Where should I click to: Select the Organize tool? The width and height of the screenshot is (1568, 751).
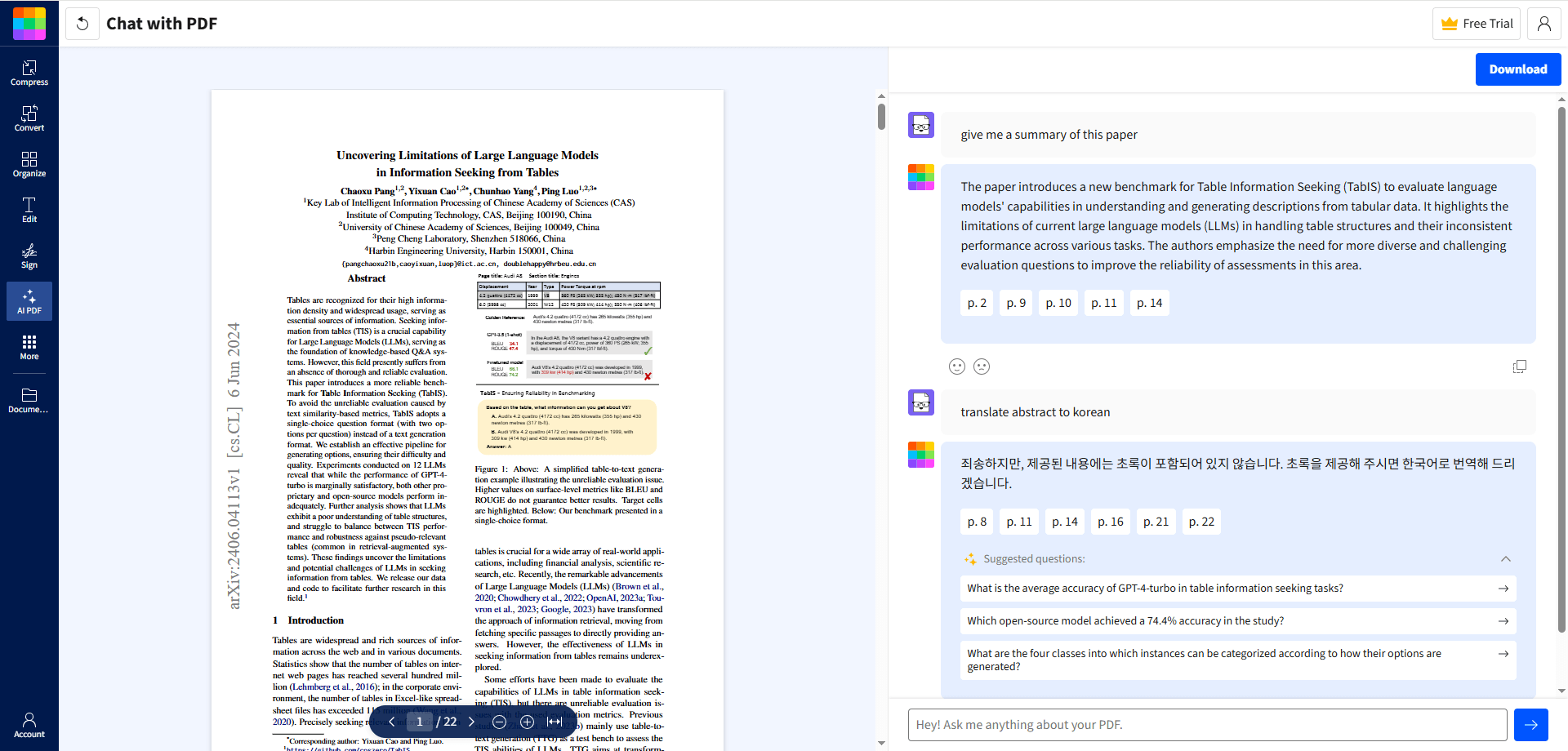point(29,165)
